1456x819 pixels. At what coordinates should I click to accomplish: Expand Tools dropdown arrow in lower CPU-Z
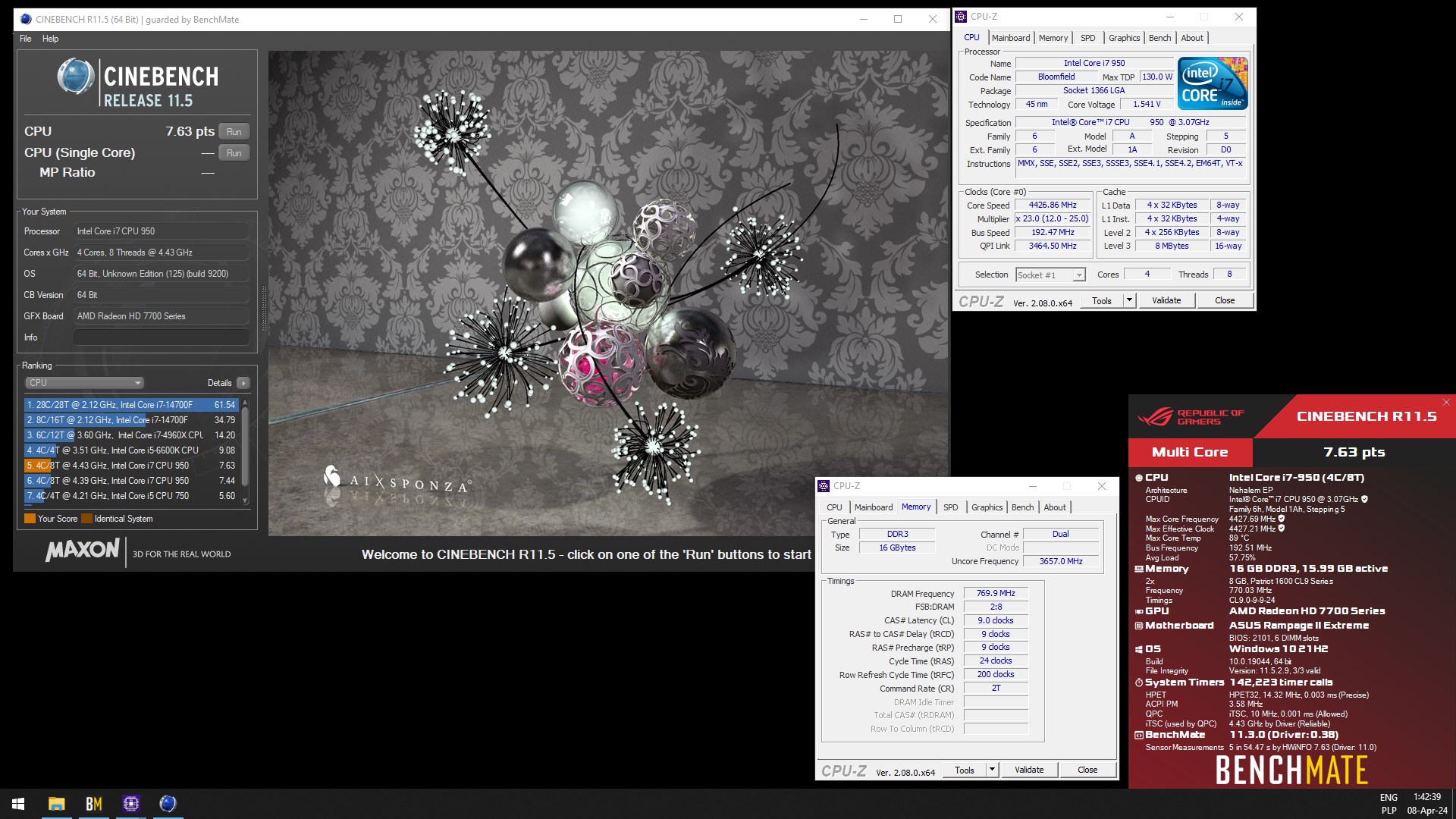pos(992,770)
